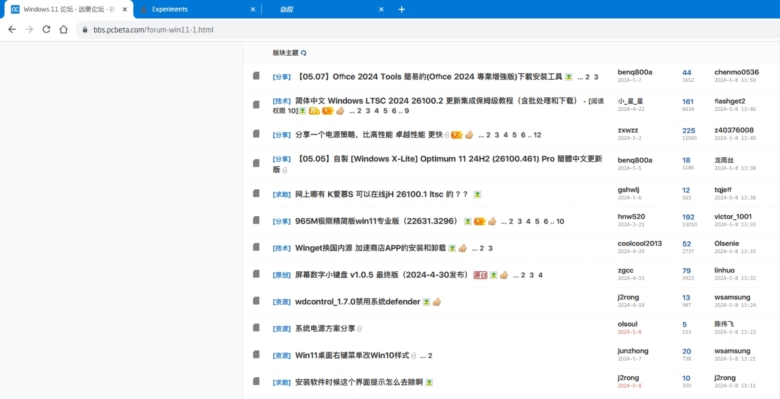Viewport: 780px width, 399px height.
Task: Open last replier chenmo0536
Action: pos(737,72)
